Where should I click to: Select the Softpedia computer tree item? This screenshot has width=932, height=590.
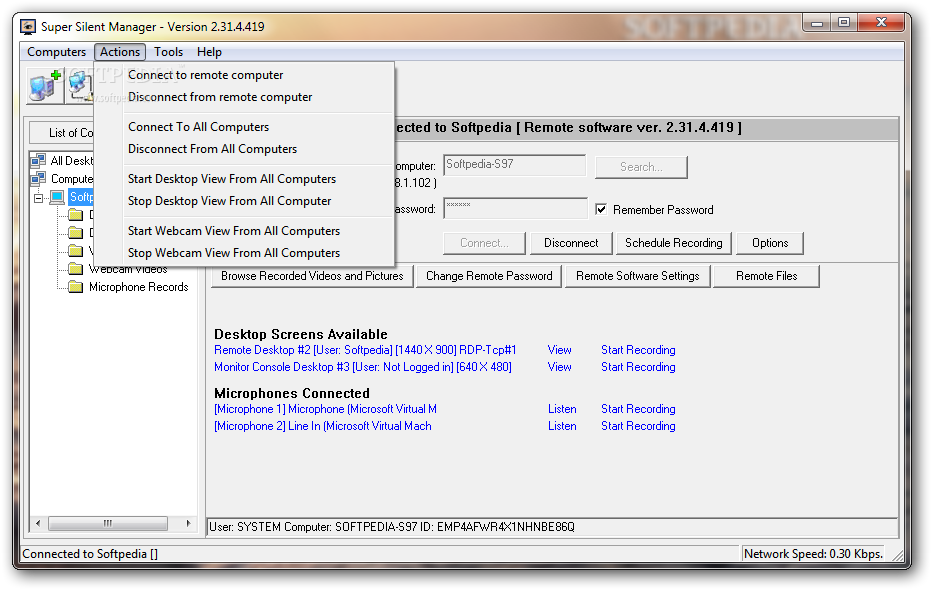[81, 197]
